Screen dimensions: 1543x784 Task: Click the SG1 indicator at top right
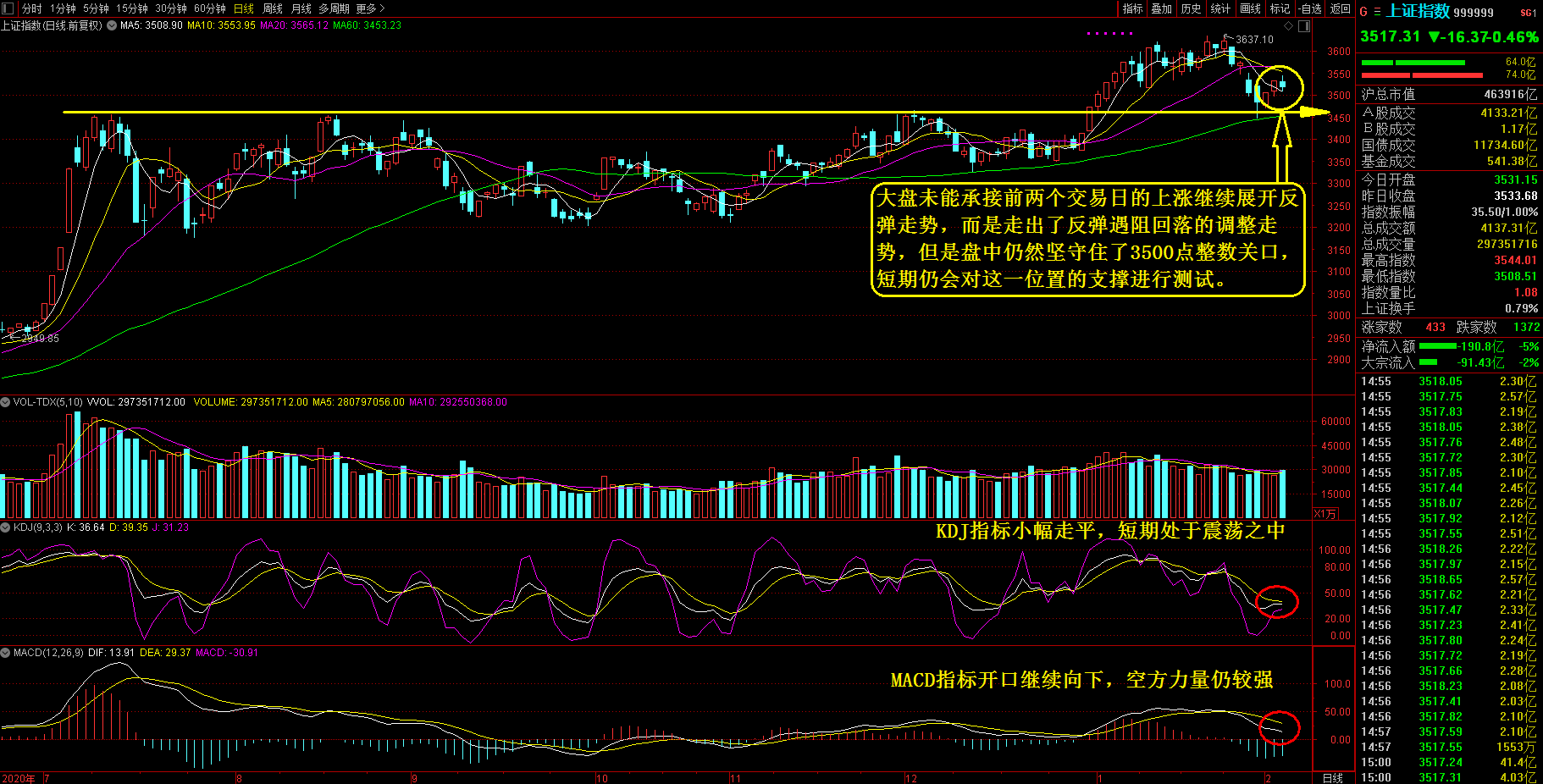tap(1529, 13)
